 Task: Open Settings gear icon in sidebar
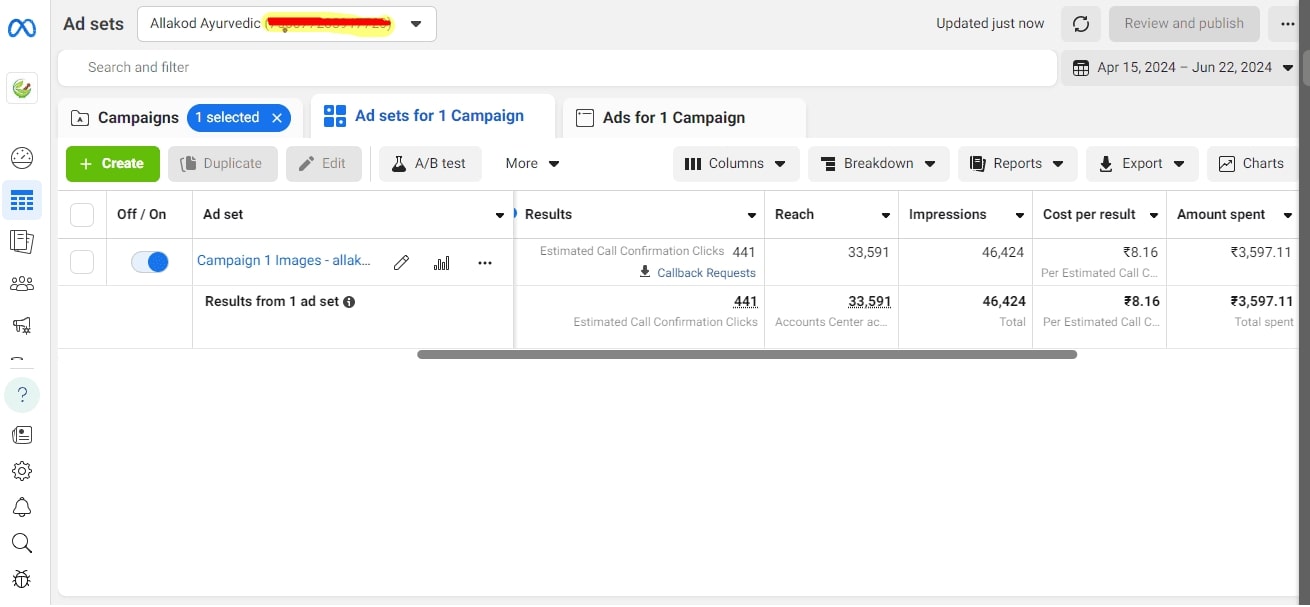[22, 471]
